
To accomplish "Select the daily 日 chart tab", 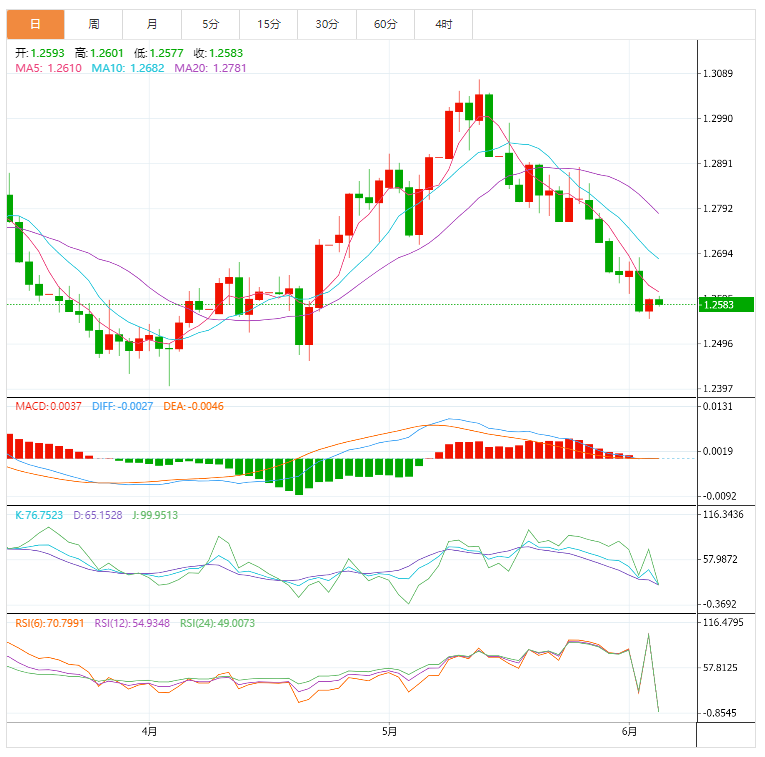I will pyautogui.click(x=35, y=24).
